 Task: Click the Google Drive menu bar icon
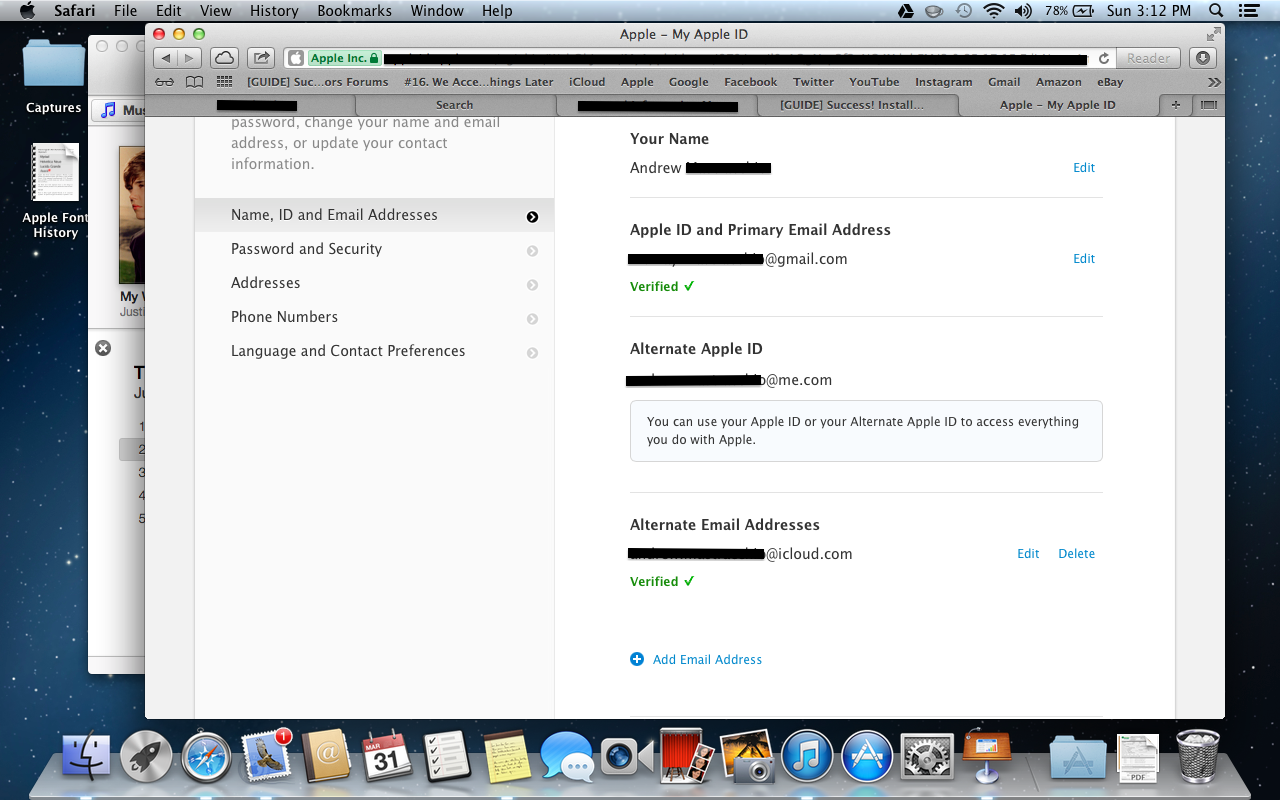coord(905,11)
